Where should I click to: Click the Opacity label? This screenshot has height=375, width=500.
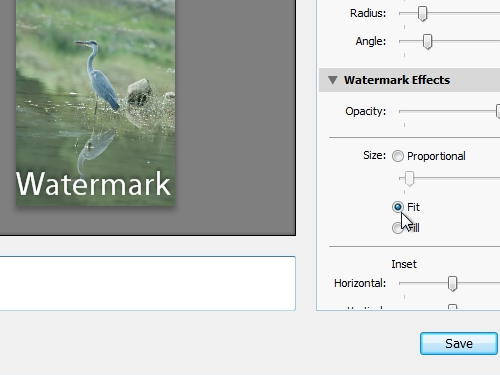[366, 111]
